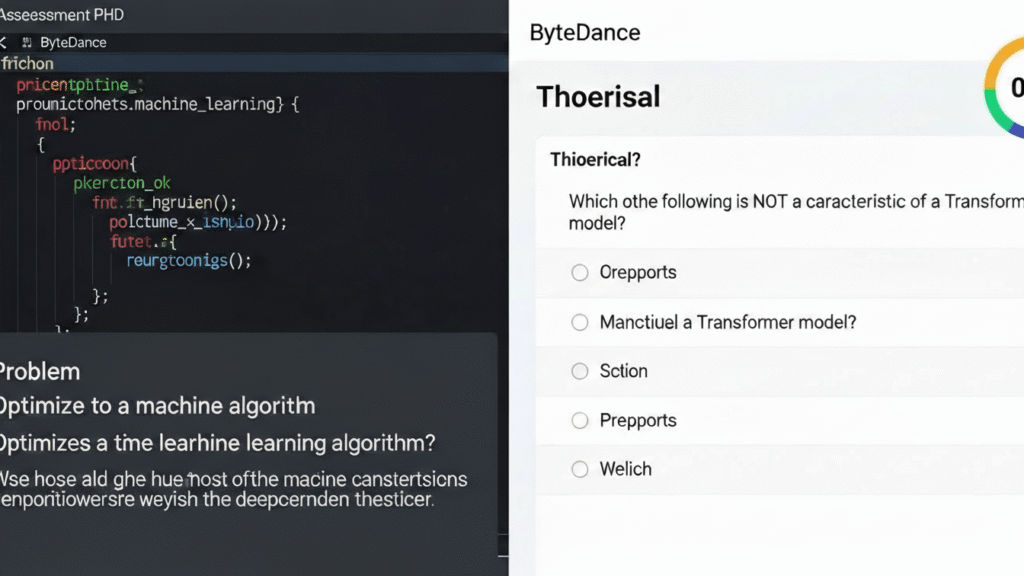Select the "Manctiuel a Transformer model?" option

point(579,321)
